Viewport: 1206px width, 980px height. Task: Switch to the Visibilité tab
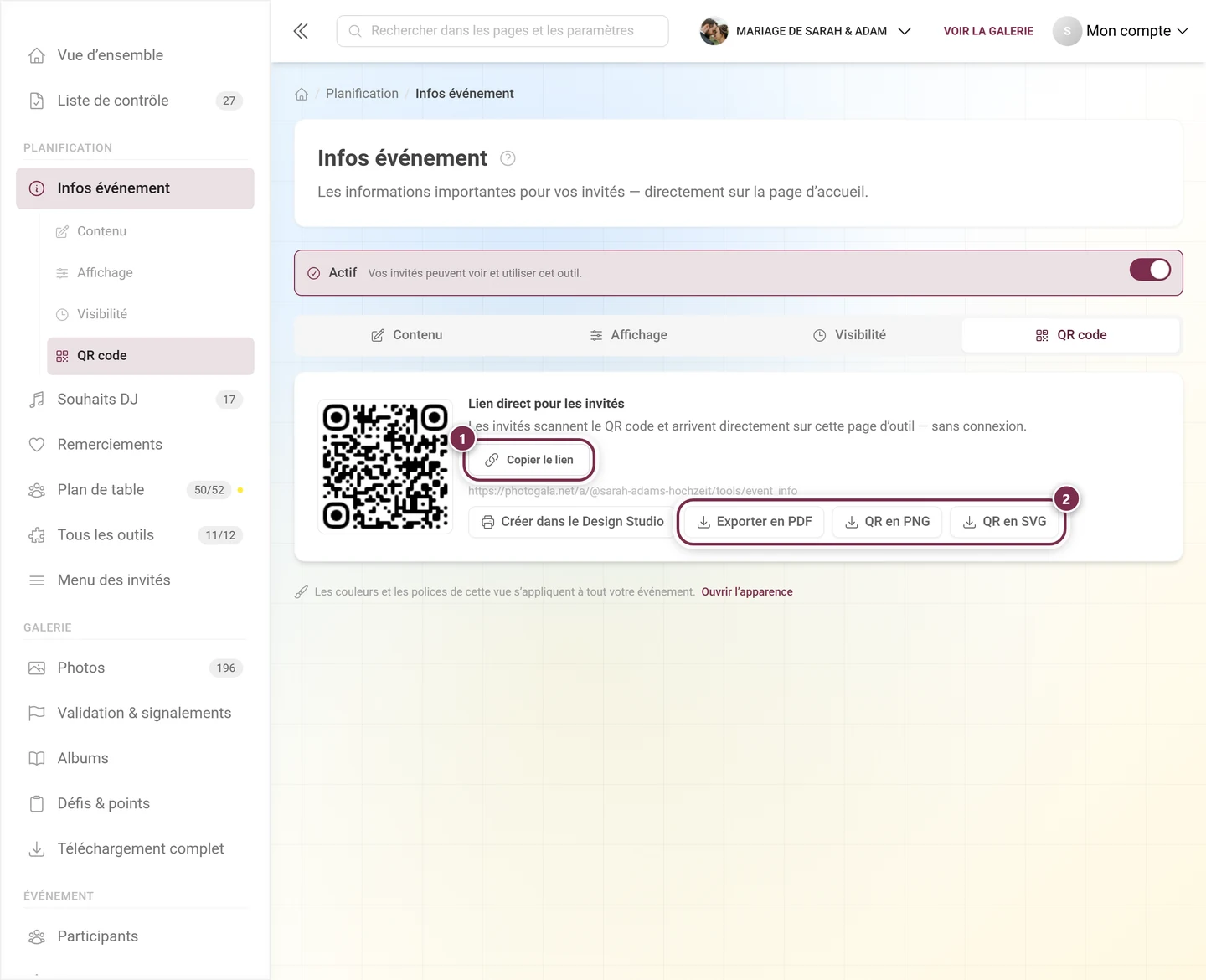[x=849, y=335]
